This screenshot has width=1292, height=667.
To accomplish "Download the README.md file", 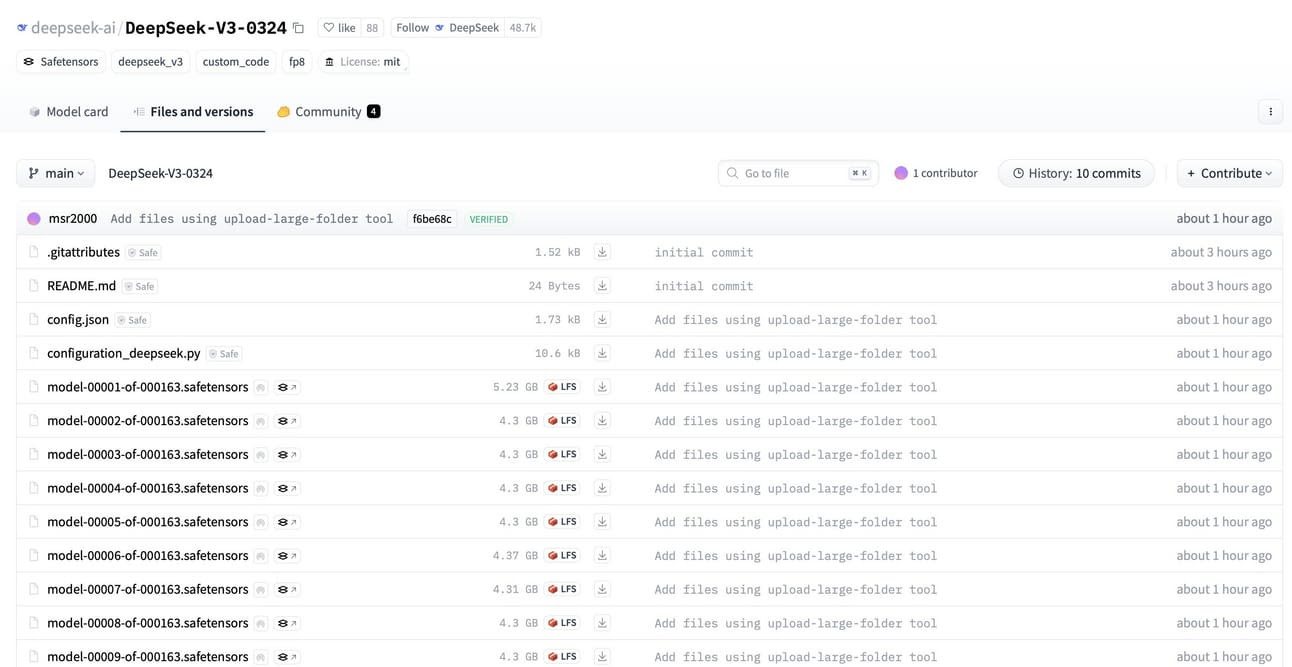I will tap(602, 286).
